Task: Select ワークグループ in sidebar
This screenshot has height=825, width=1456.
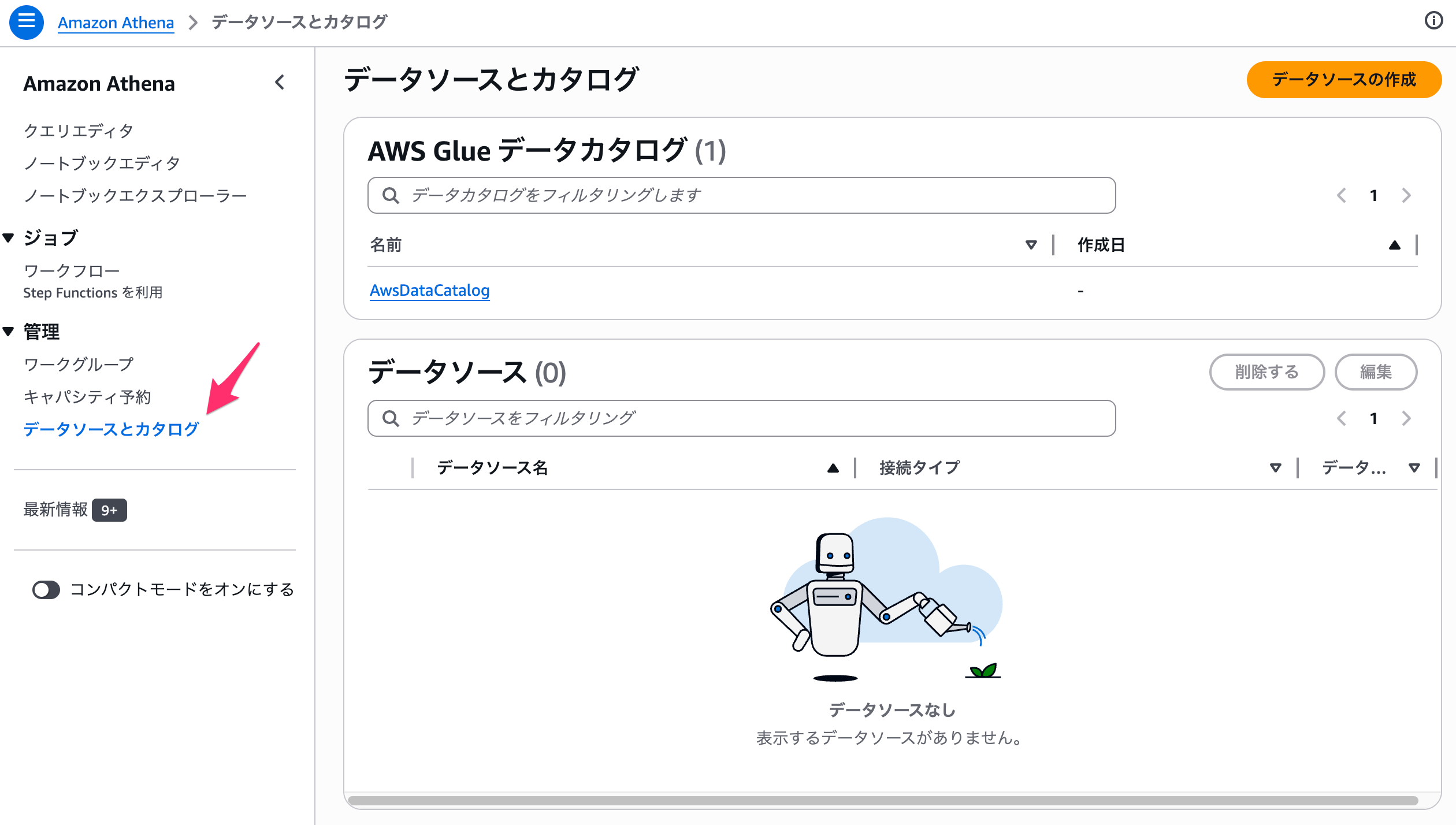Action: 79,364
